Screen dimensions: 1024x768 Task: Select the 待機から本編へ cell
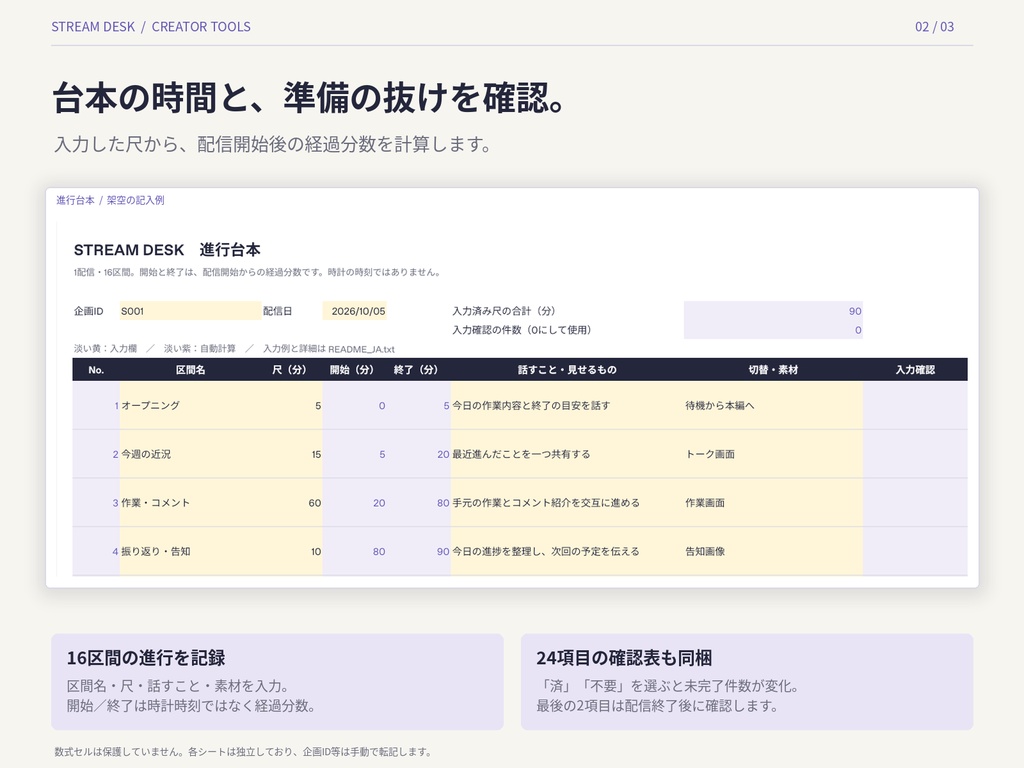pos(773,406)
